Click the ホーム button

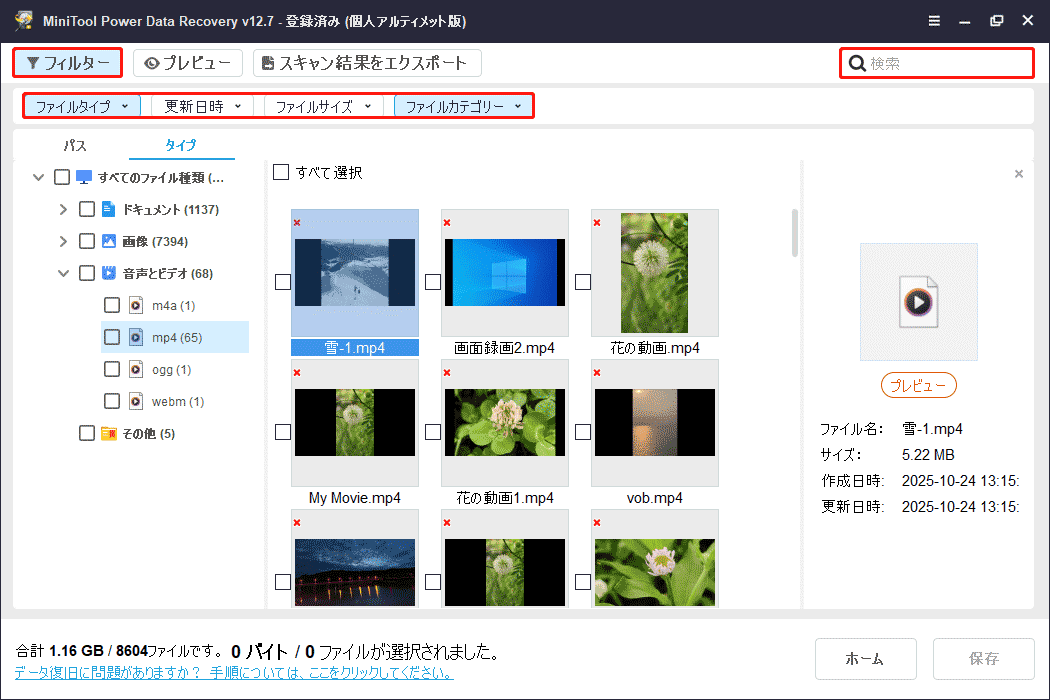pos(865,658)
